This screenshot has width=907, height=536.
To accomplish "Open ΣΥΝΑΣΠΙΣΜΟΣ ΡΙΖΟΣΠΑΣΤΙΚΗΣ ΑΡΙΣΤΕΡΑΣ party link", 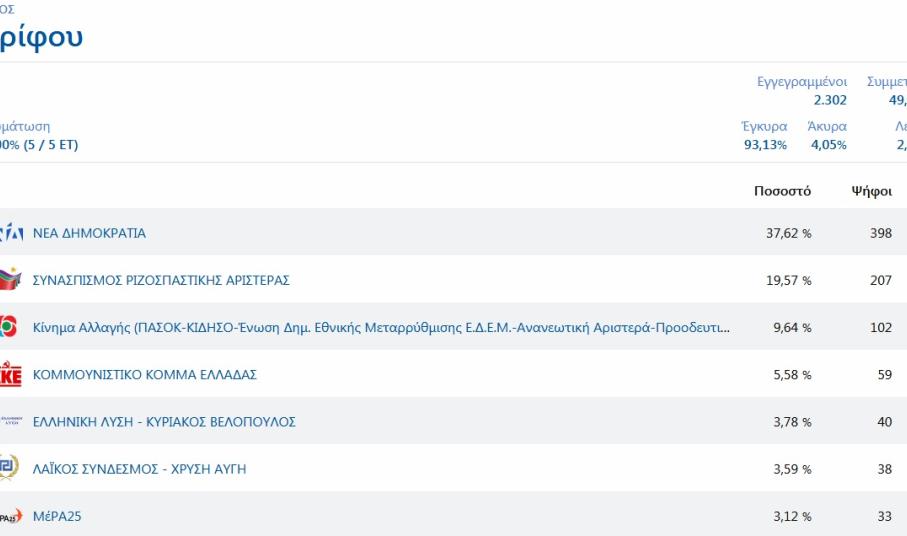I will [161, 280].
